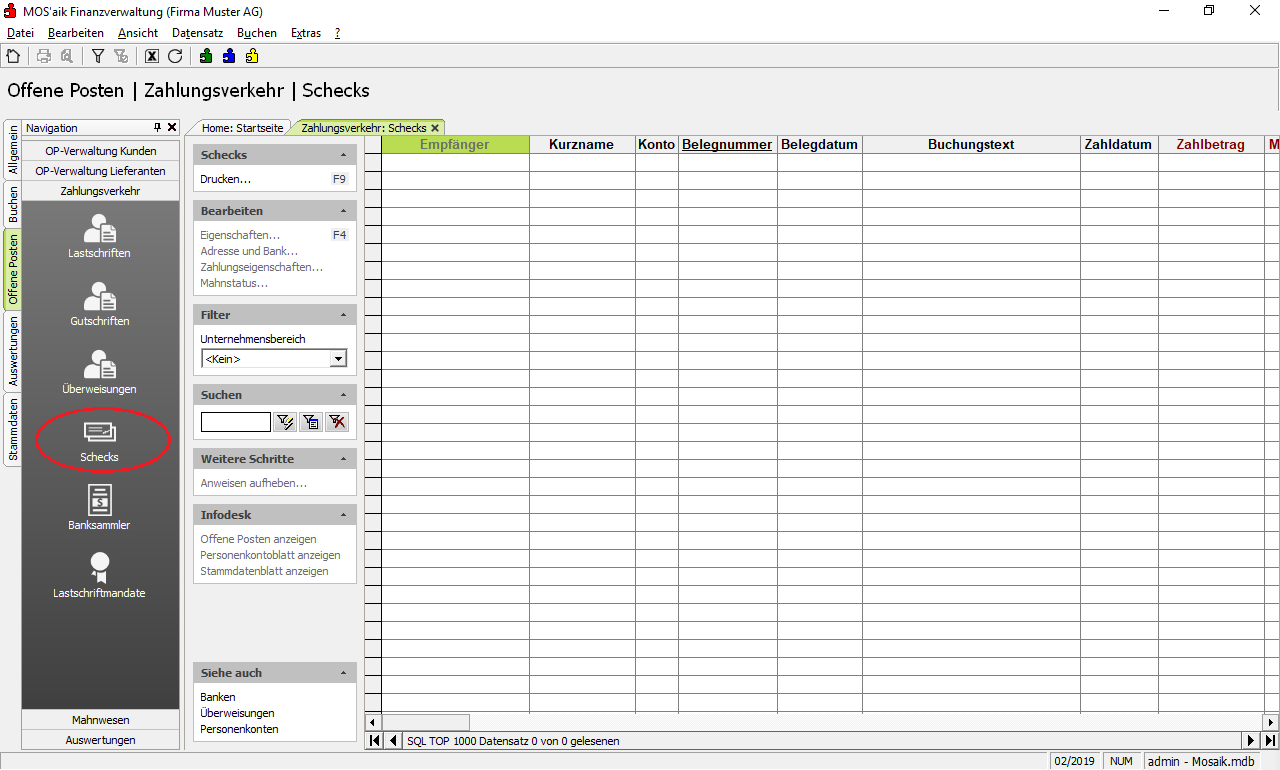
Task: Open the Buchen menu
Action: (x=256, y=33)
